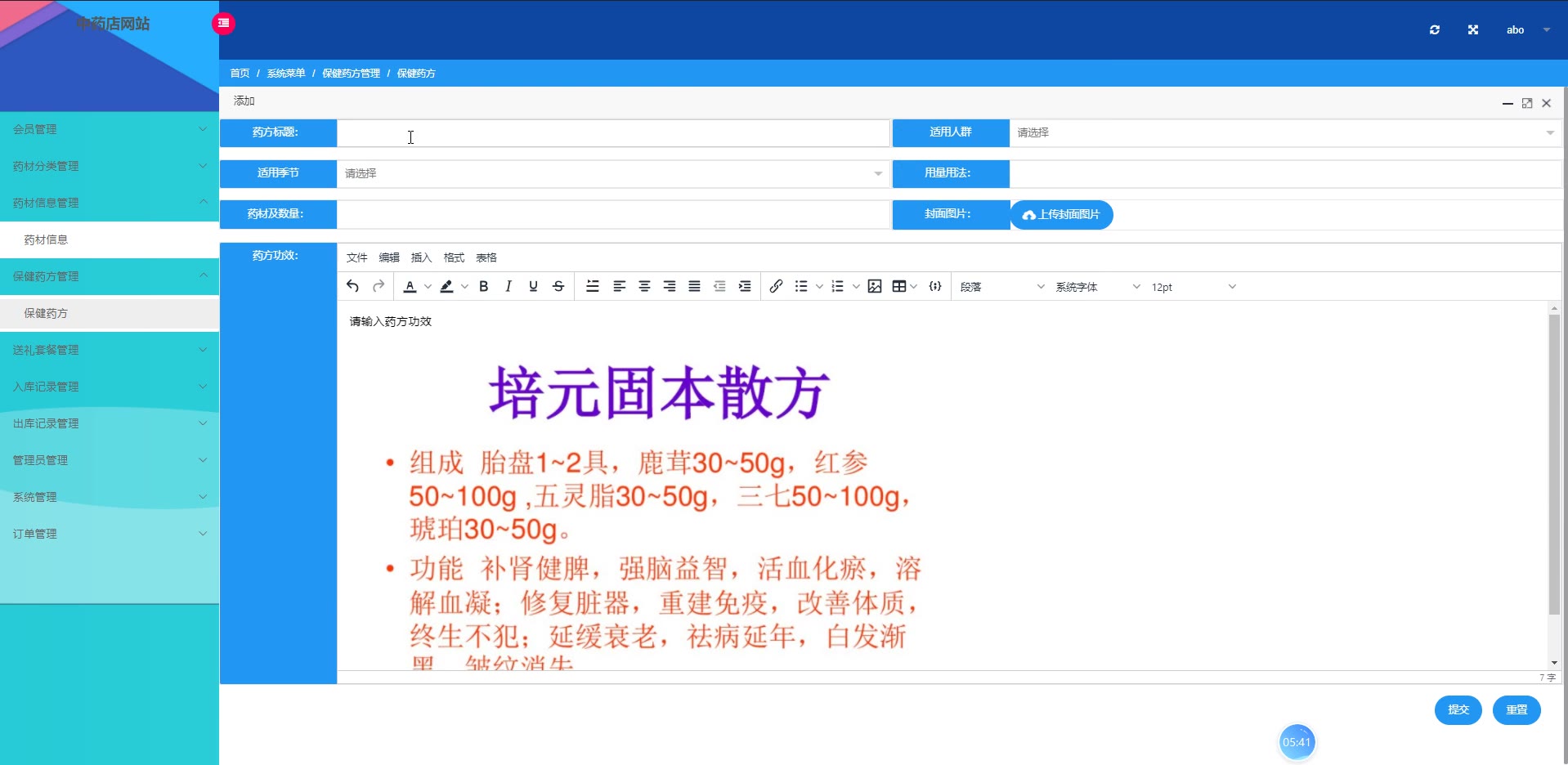Toggle bold formatting

(x=484, y=286)
